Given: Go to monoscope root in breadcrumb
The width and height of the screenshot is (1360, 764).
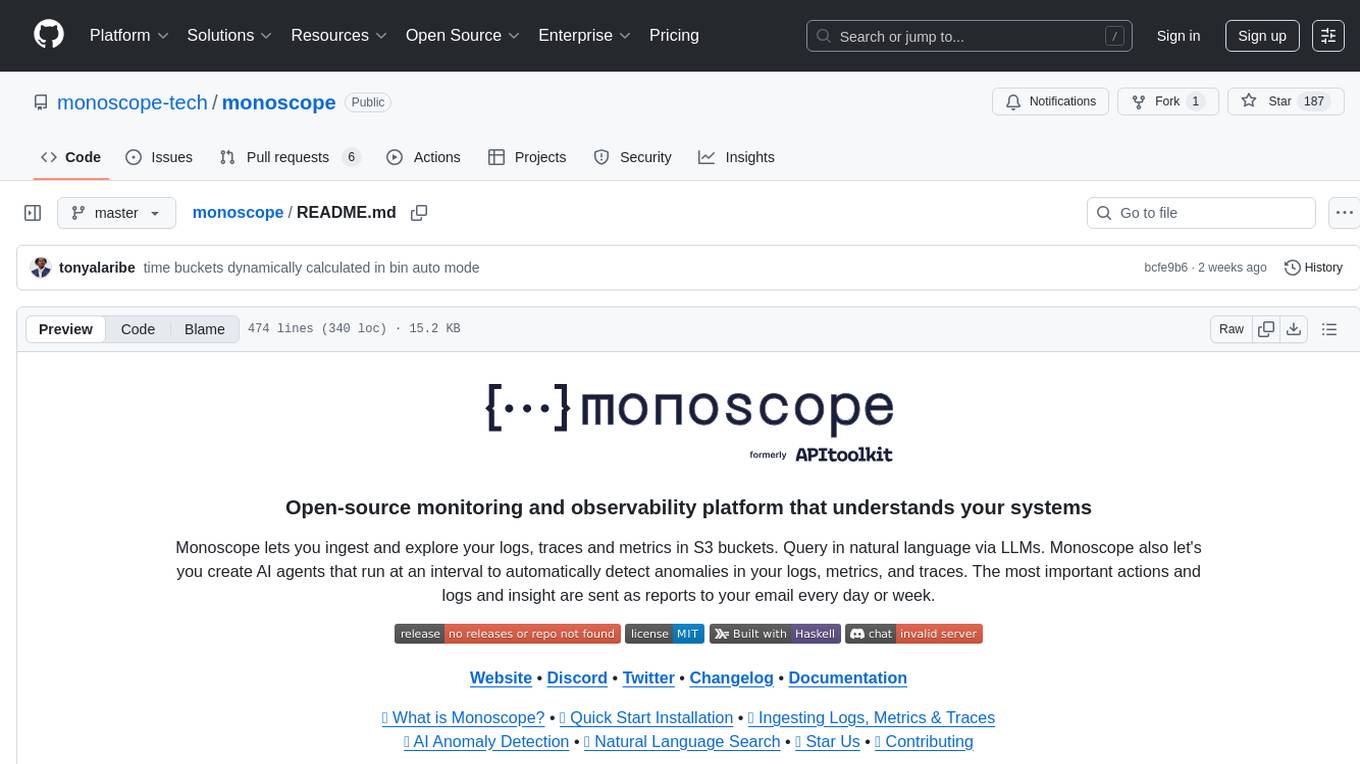Looking at the screenshot, I should pos(238,212).
